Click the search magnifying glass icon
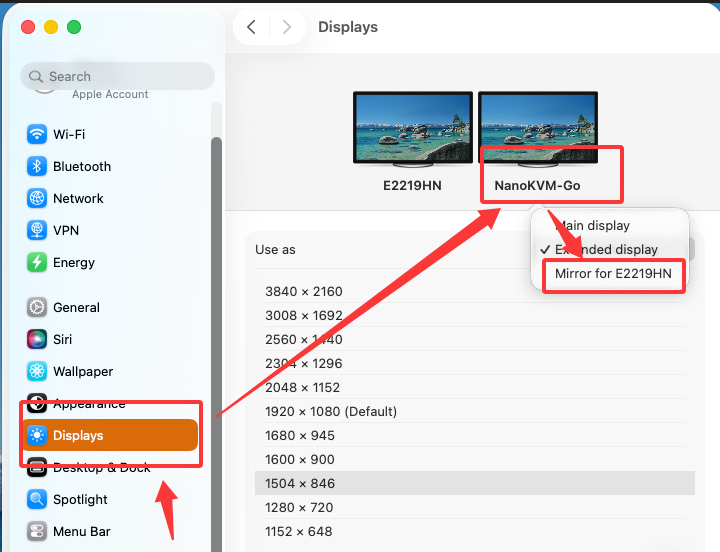The width and height of the screenshot is (720, 552). (x=36, y=76)
